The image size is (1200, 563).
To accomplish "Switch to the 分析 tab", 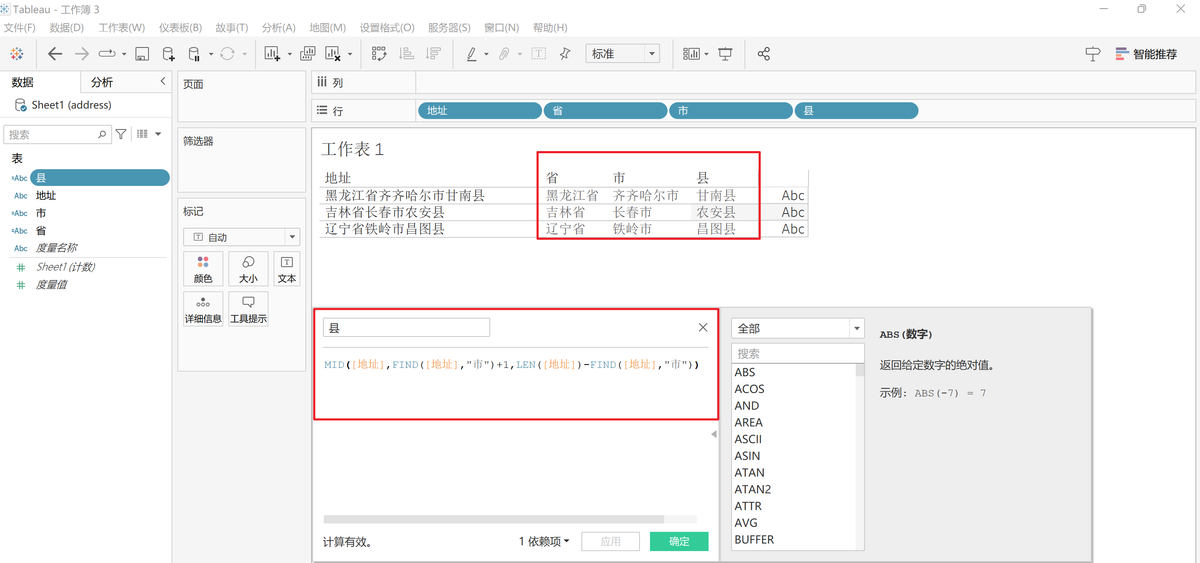I will tap(102, 82).
